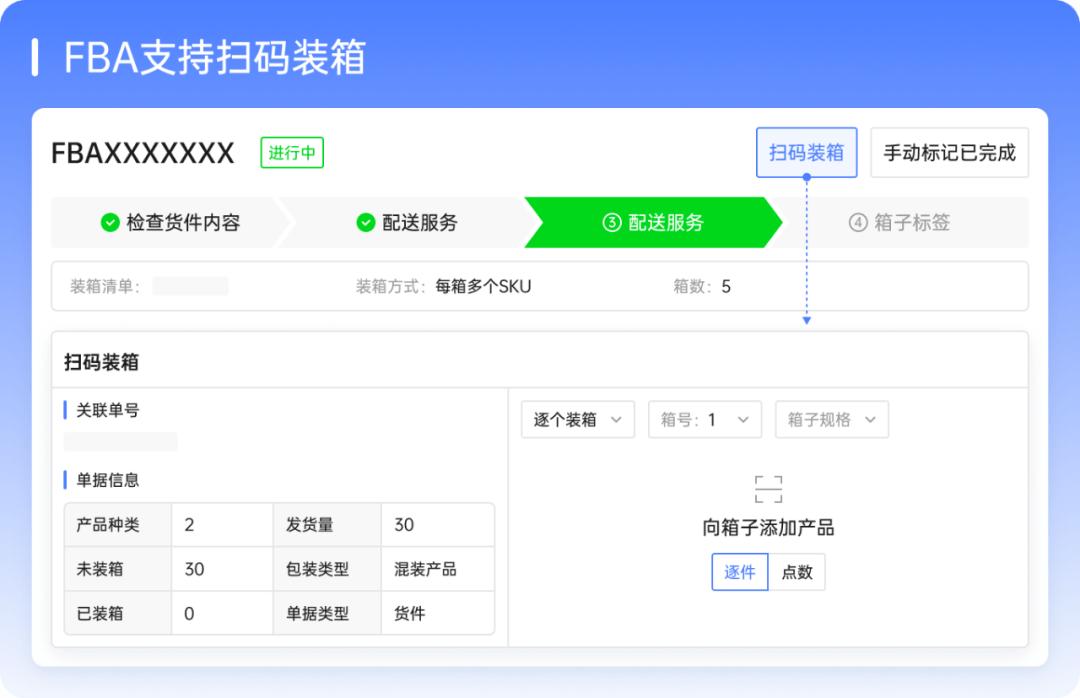Open the 逐个装箱 dropdown

578,420
